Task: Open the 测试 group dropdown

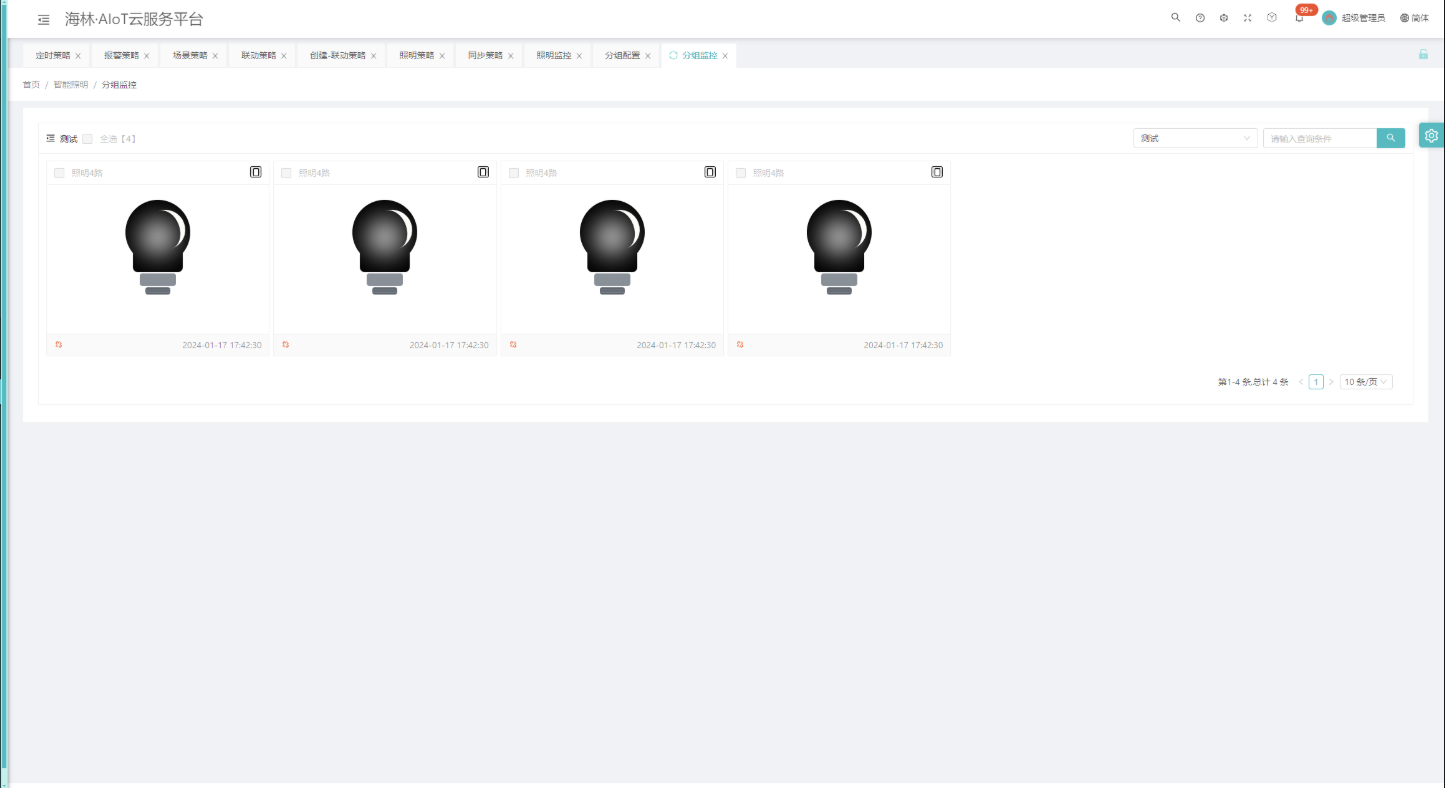Action: [1195, 138]
